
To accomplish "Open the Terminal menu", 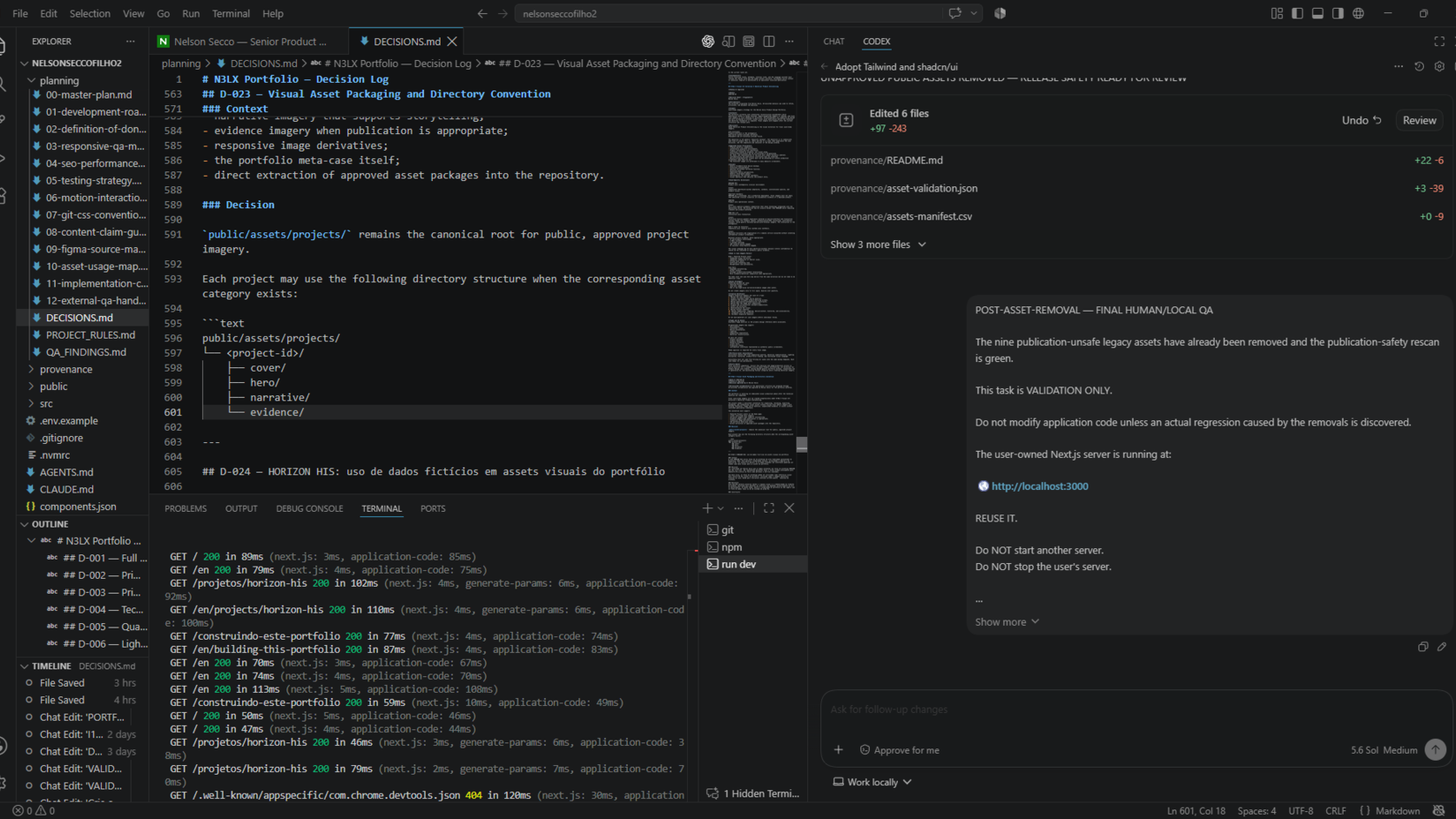I will [231, 13].
